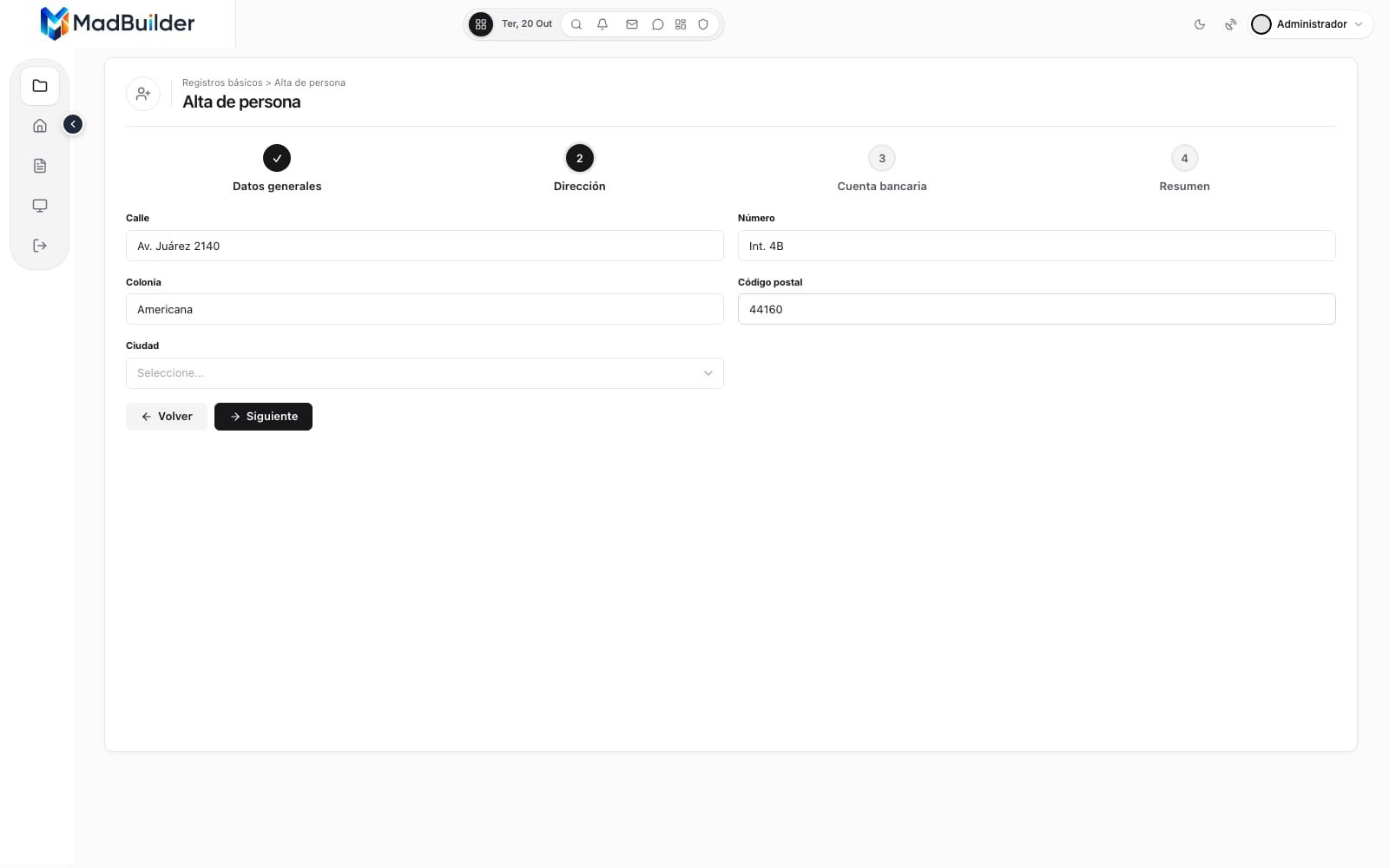Click the monitor icon in the sidebar
The height and width of the screenshot is (868, 1389).
(40, 206)
